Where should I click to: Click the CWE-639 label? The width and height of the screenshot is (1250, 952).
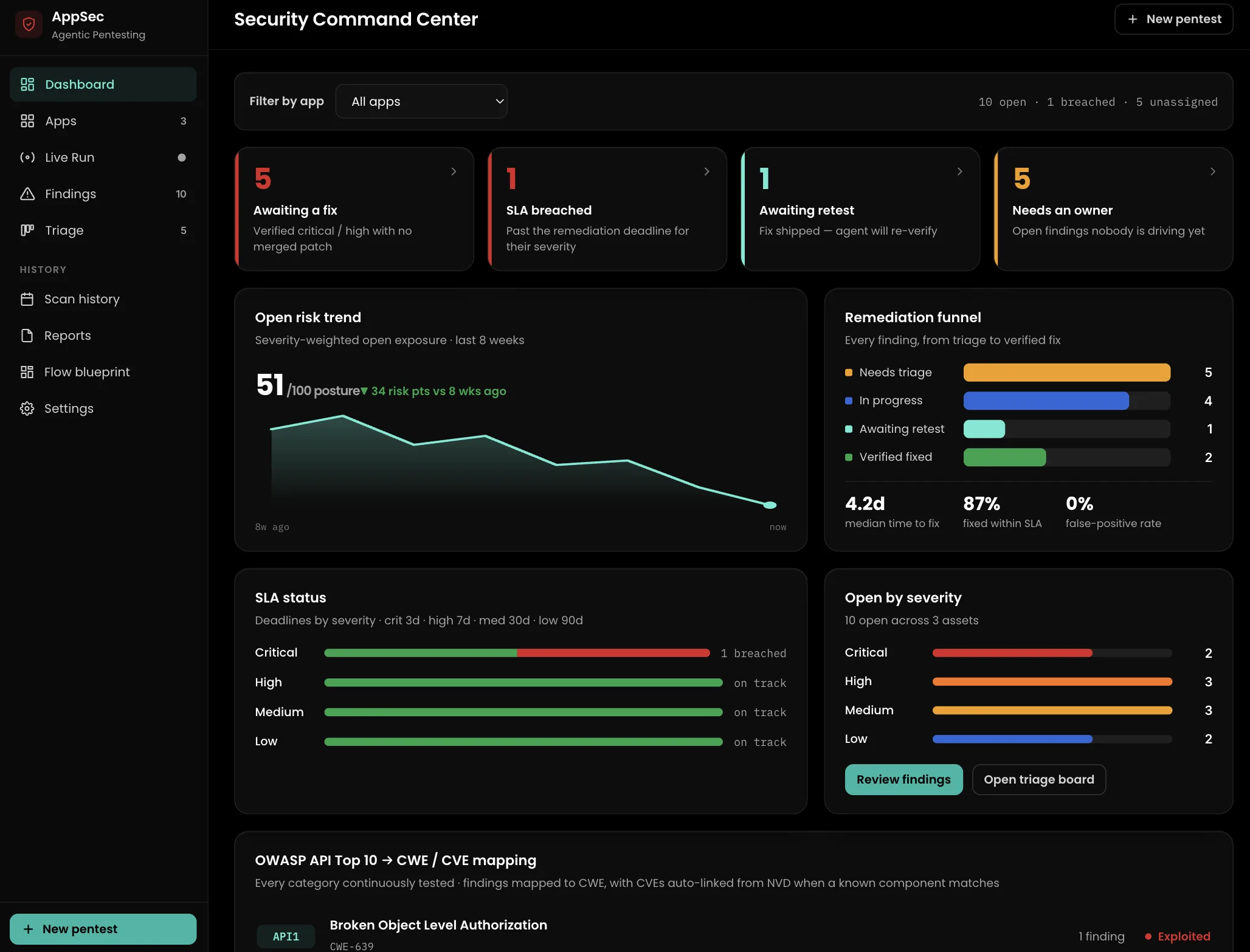point(351,946)
